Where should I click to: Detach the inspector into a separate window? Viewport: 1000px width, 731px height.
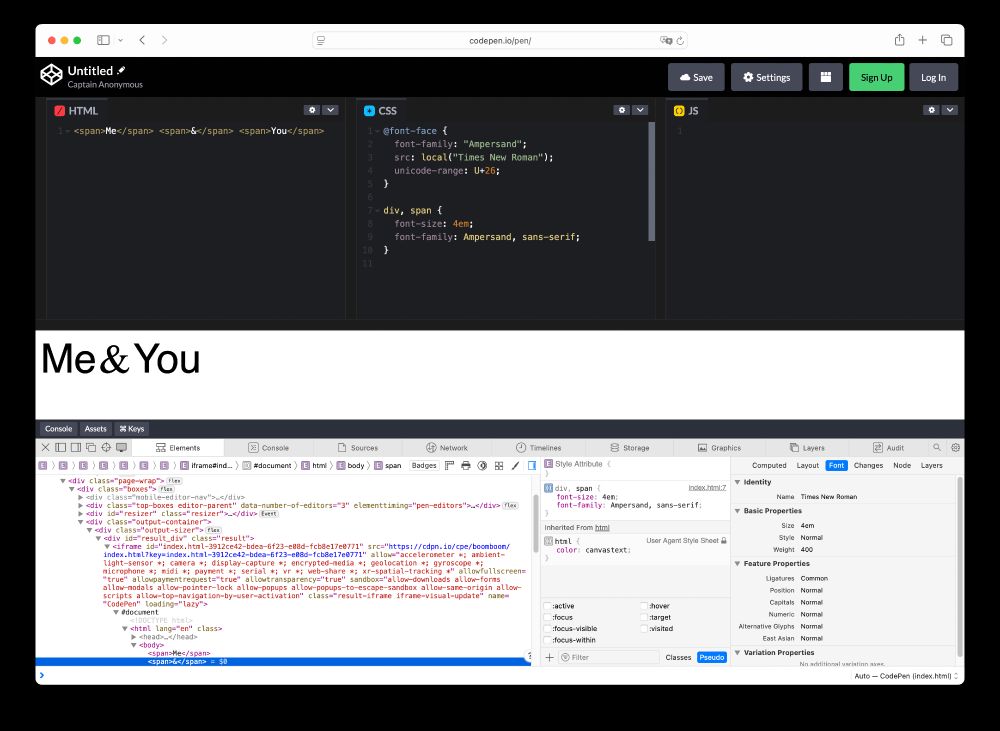pos(91,447)
